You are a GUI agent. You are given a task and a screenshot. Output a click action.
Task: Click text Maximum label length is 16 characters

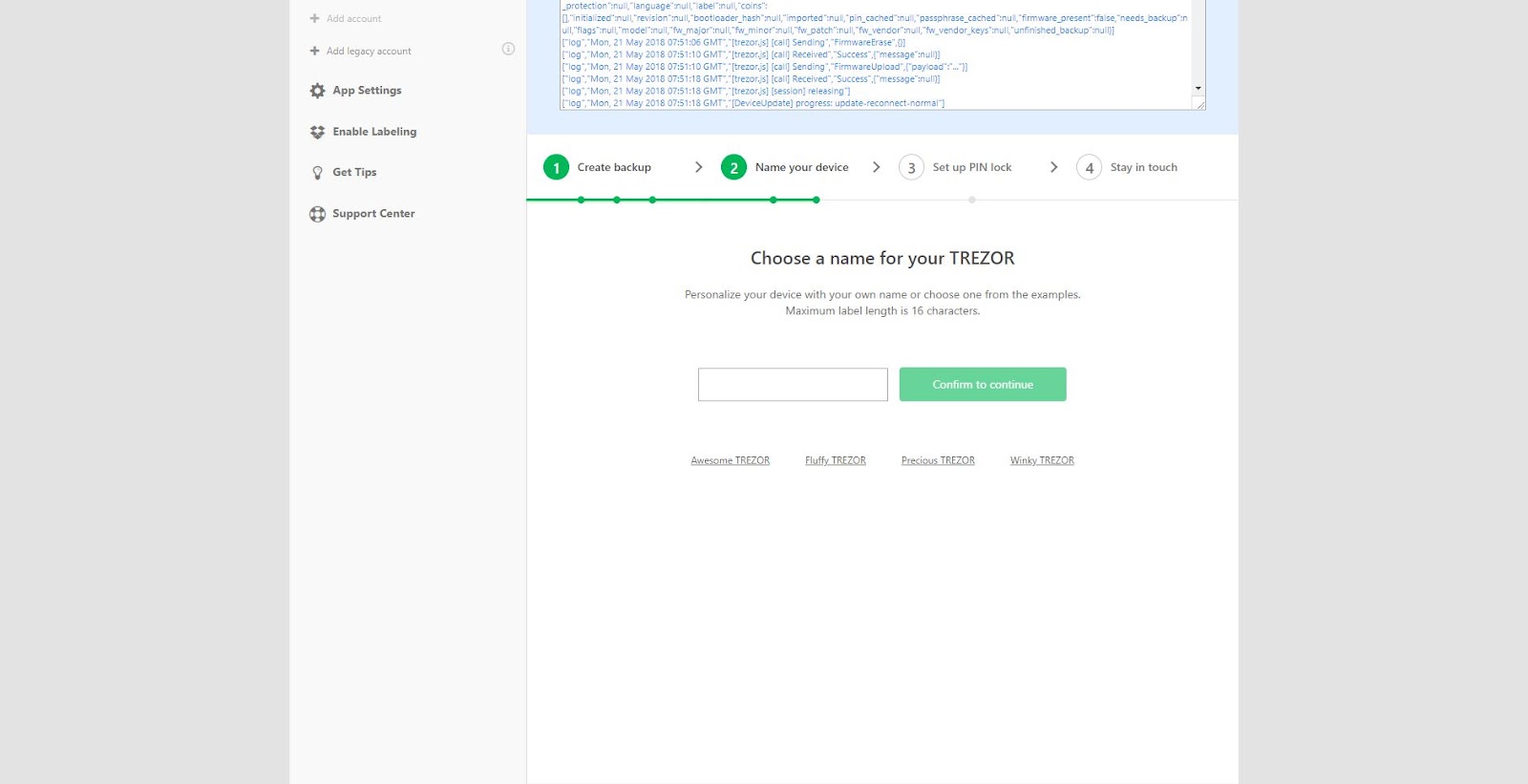(882, 311)
